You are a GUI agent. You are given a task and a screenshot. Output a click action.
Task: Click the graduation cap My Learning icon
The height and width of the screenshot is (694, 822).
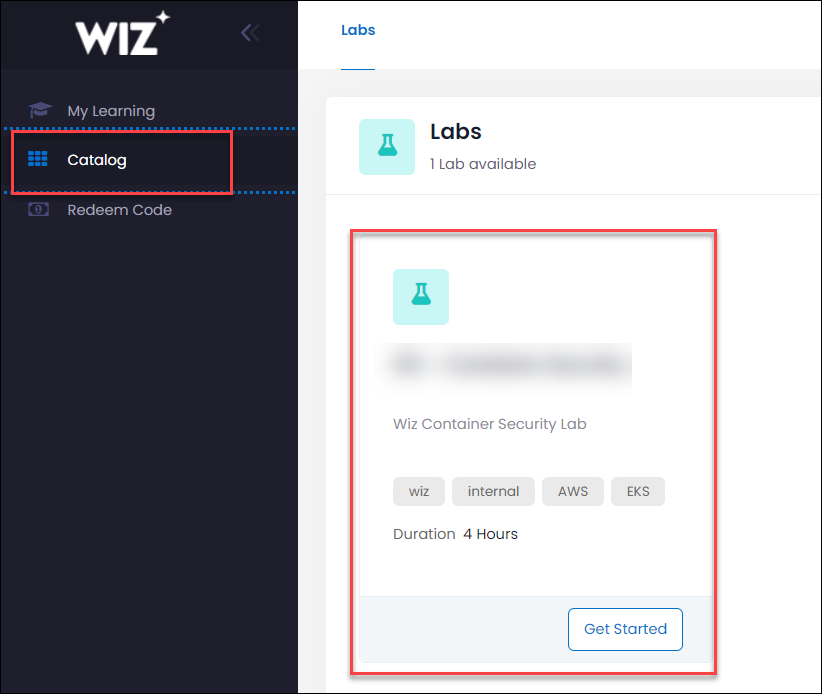tap(40, 110)
